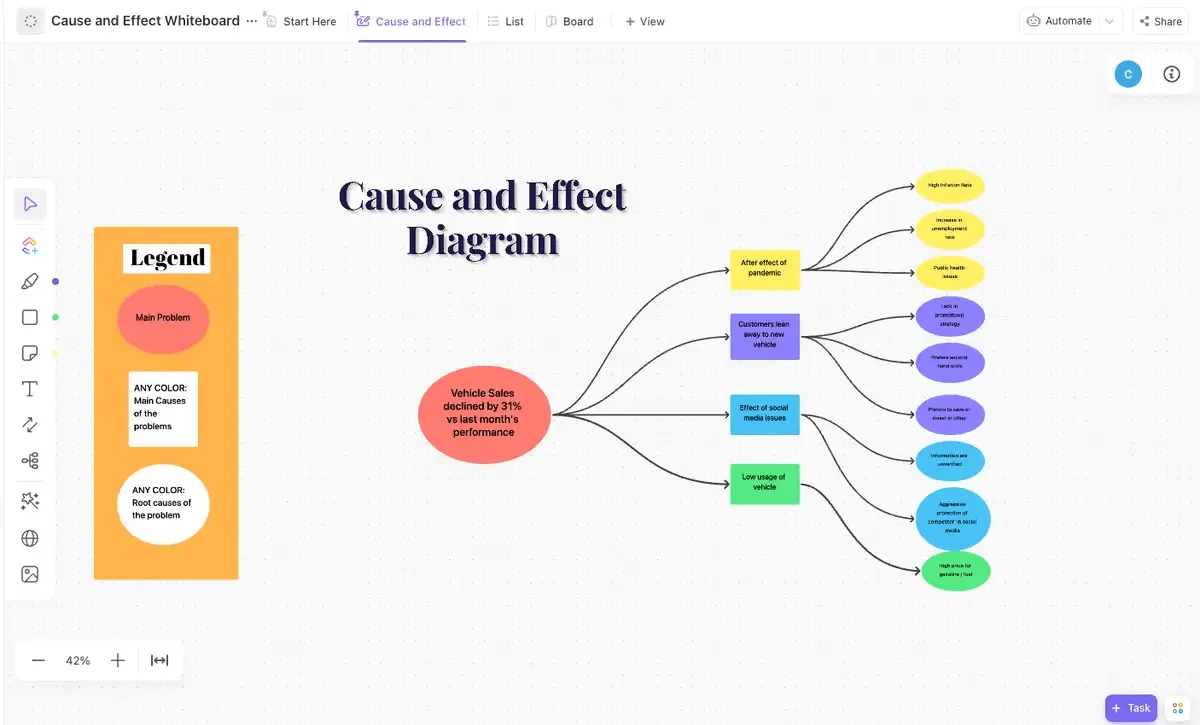The width and height of the screenshot is (1200, 725).
Task: Open the AI sparkle image tool
Action: pos(30,500)
